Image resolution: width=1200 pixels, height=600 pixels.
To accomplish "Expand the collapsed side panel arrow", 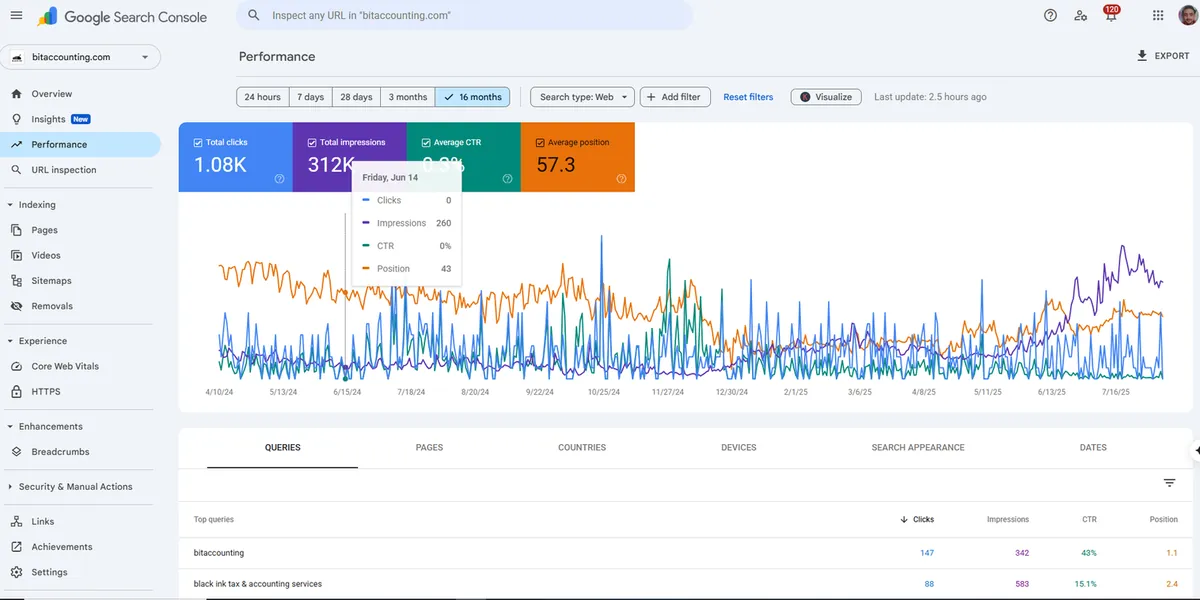I will 1196,451.
